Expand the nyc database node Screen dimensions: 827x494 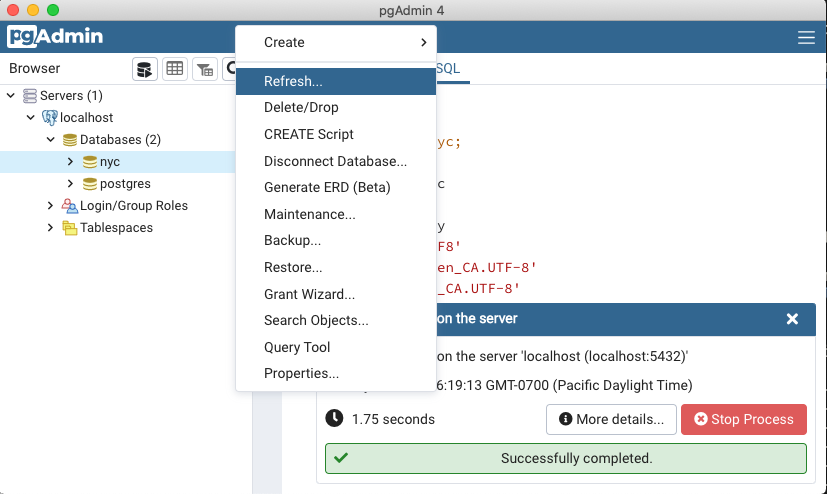[x=70, y=162]
